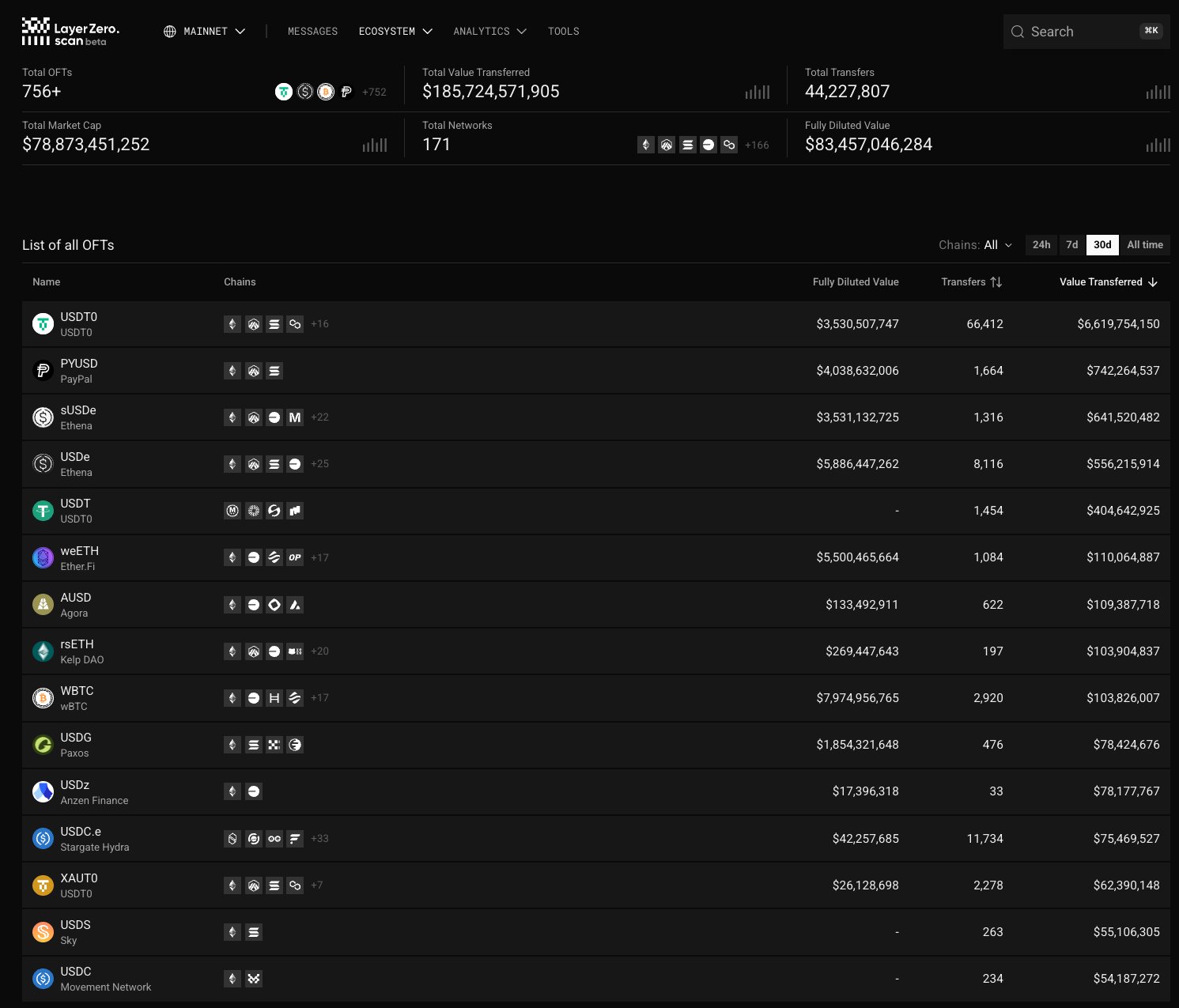This screenshot has width=1179, height=1008.
Task: Select the 24h time range
Action: pos(1041,245)
